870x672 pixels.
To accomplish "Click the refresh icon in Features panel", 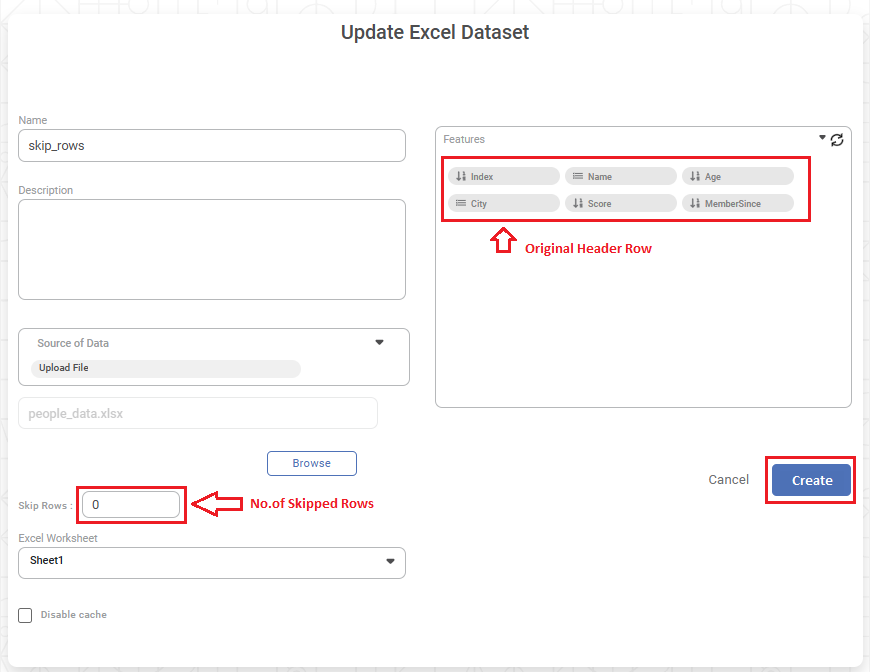I will 837,140.
